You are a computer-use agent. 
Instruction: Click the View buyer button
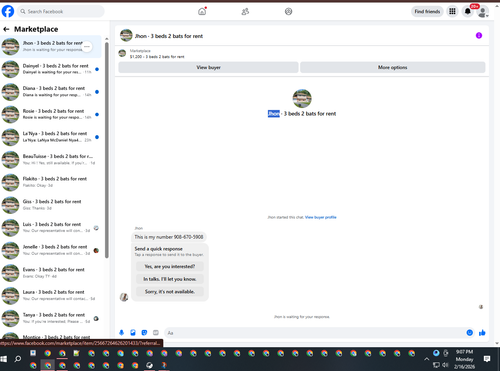click(208, 67)
